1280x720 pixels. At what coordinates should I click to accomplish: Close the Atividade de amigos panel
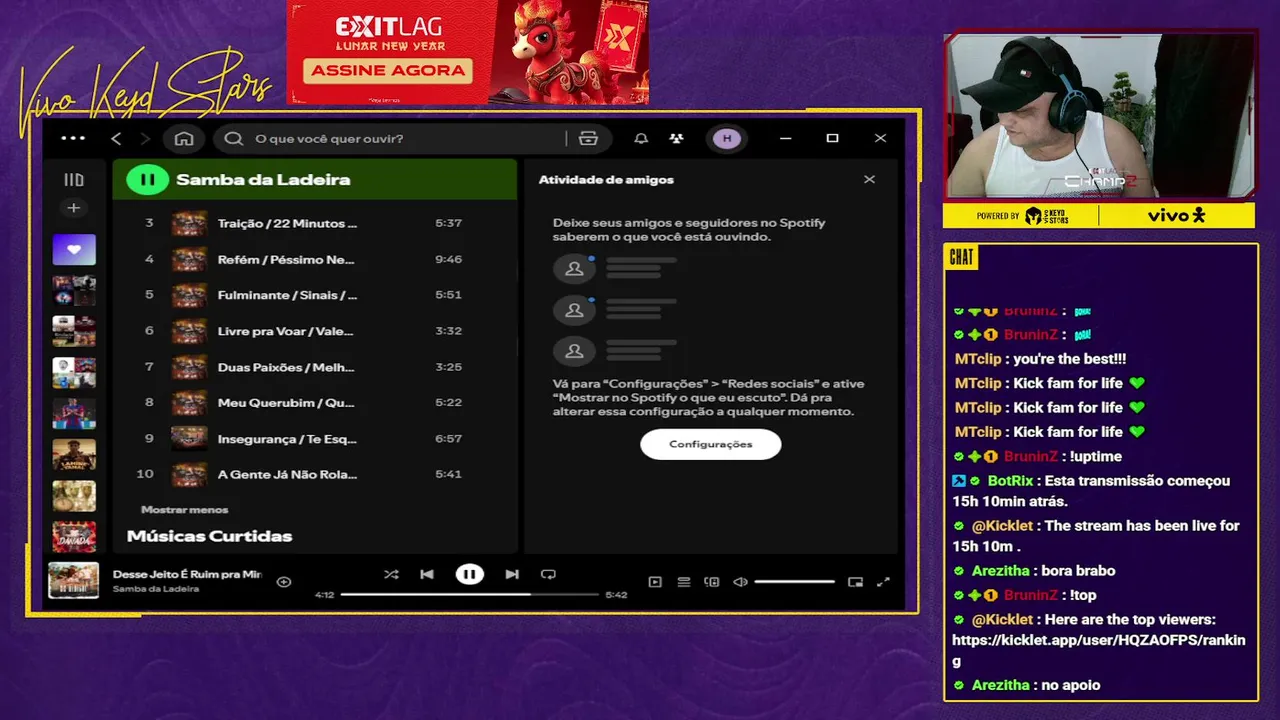869,179
